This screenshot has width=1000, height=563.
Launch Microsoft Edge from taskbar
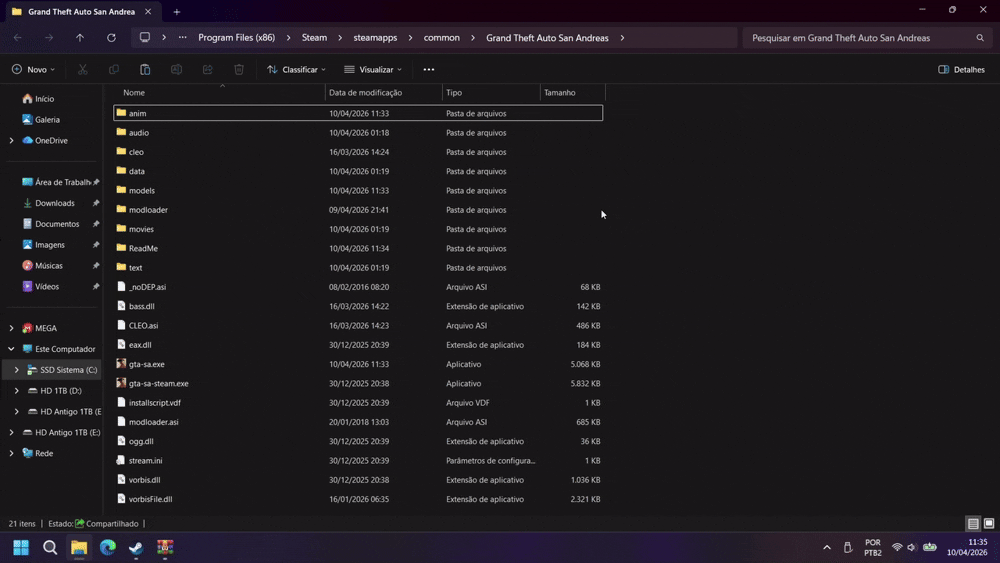(x=108, y=547)
